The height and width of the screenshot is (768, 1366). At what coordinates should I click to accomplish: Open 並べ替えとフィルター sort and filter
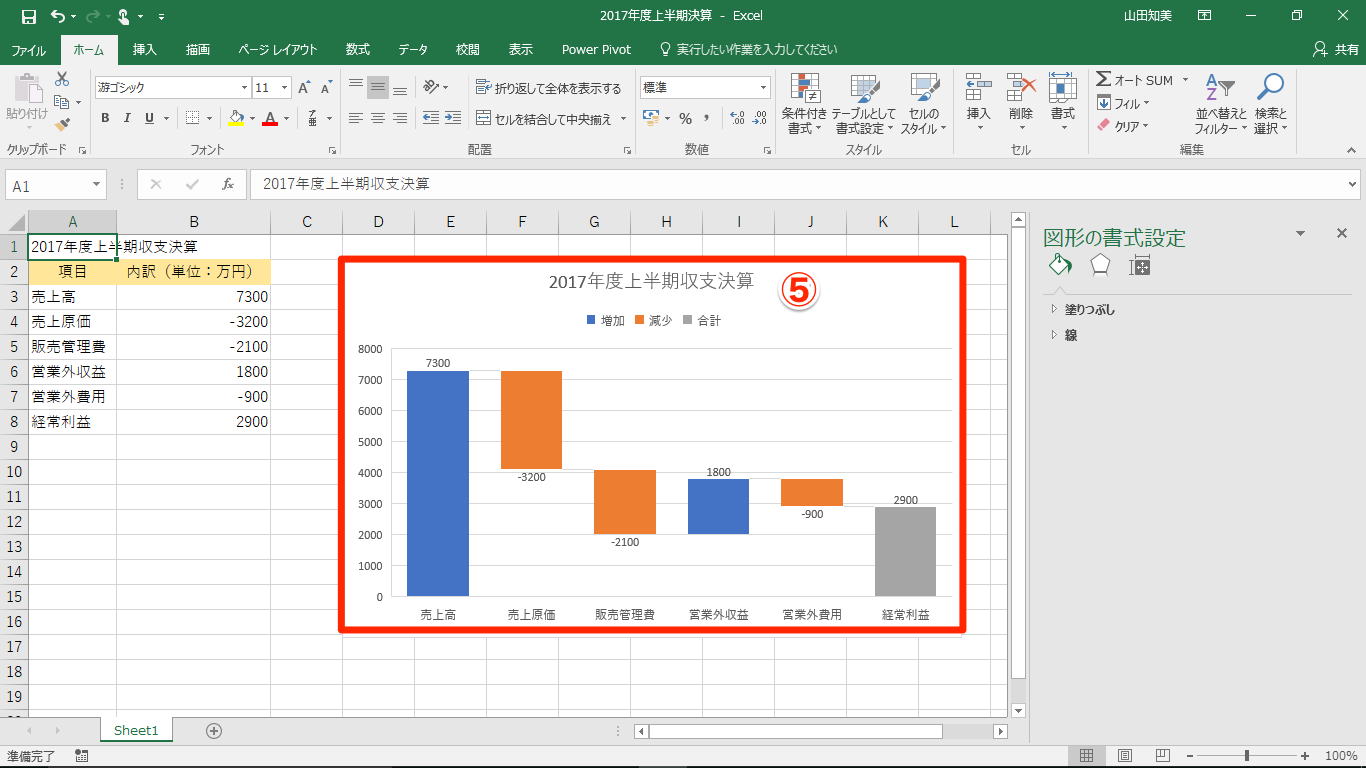[x=1220, y=104]
